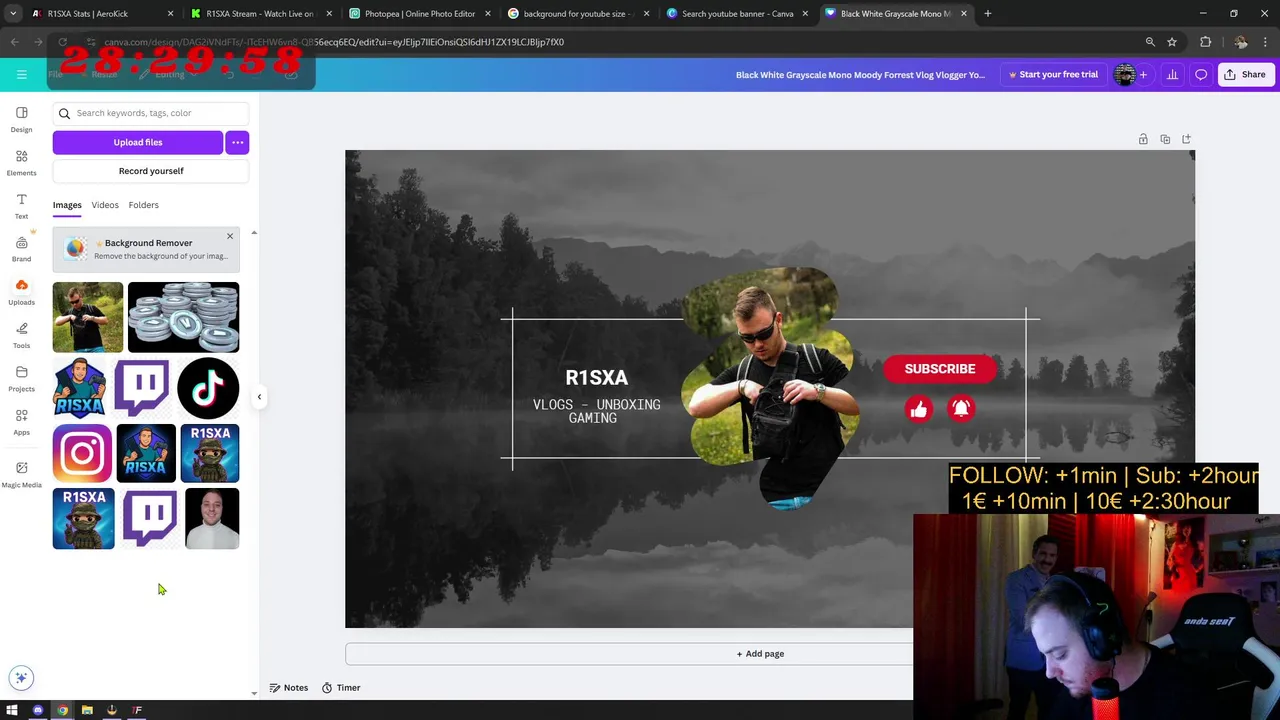Open Chrome from the taskbar
This screenshot has width=1280, height=720.
[62, 710]
